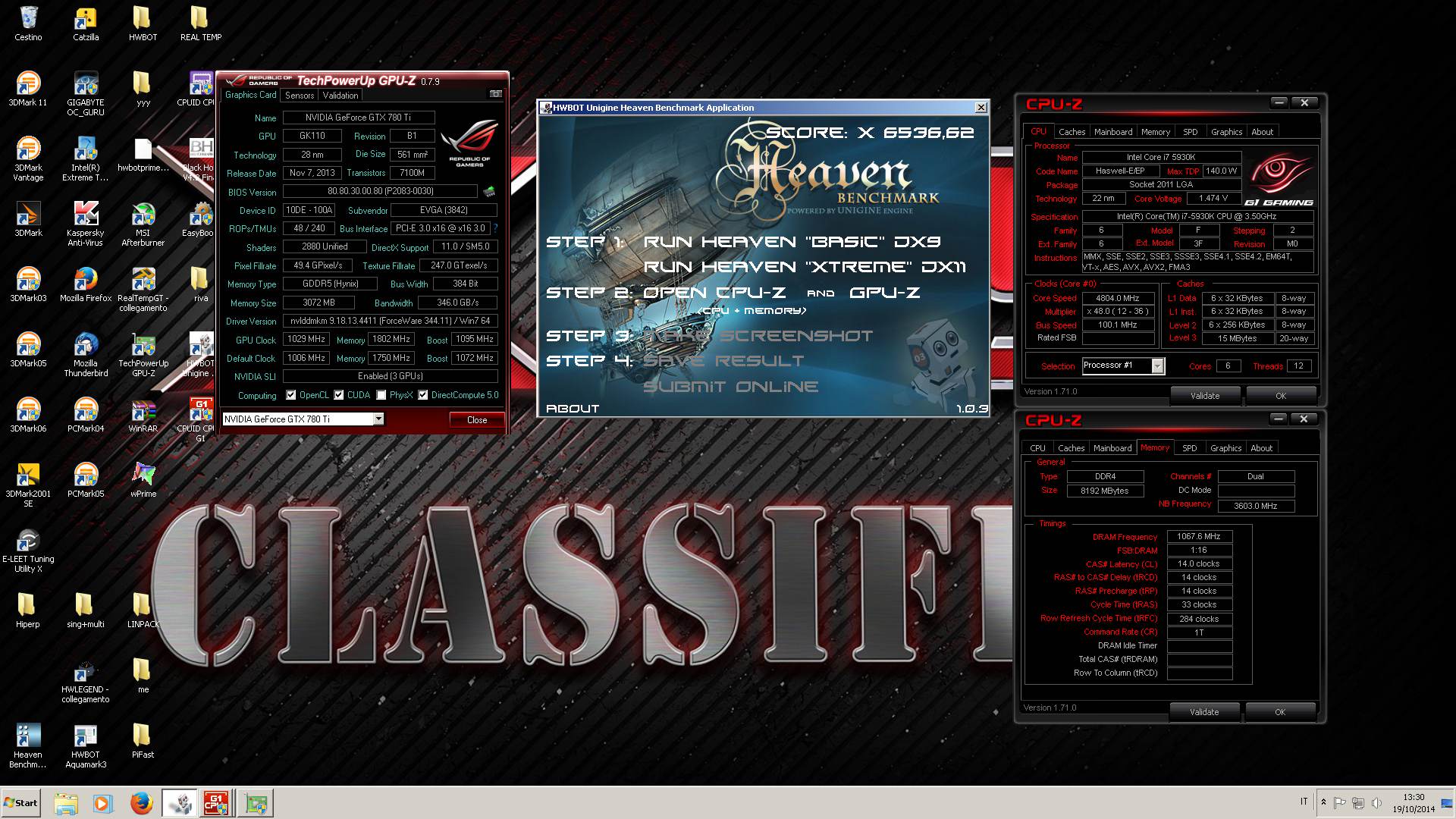Open Intel Extreme Tuning shortcut
The height and width of the screenshot is (819, 1456).
[x=86, y=159]
